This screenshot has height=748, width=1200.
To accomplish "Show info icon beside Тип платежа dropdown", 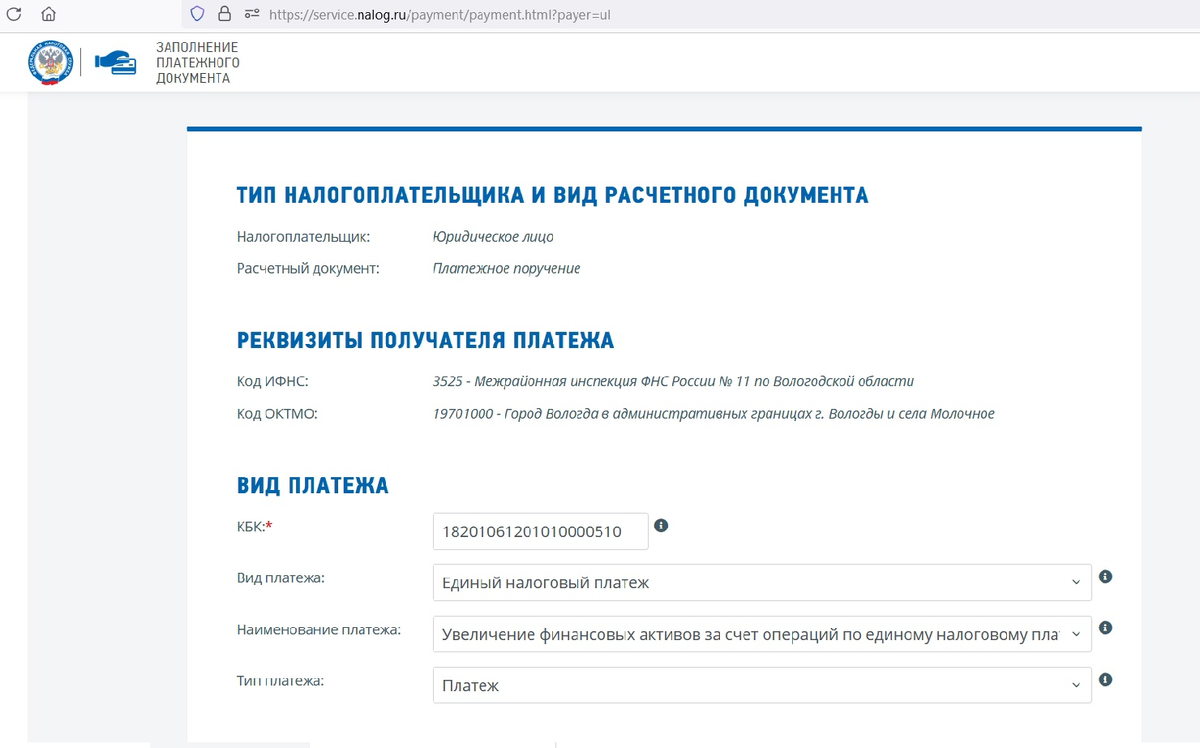I will tap(1105, 679).
